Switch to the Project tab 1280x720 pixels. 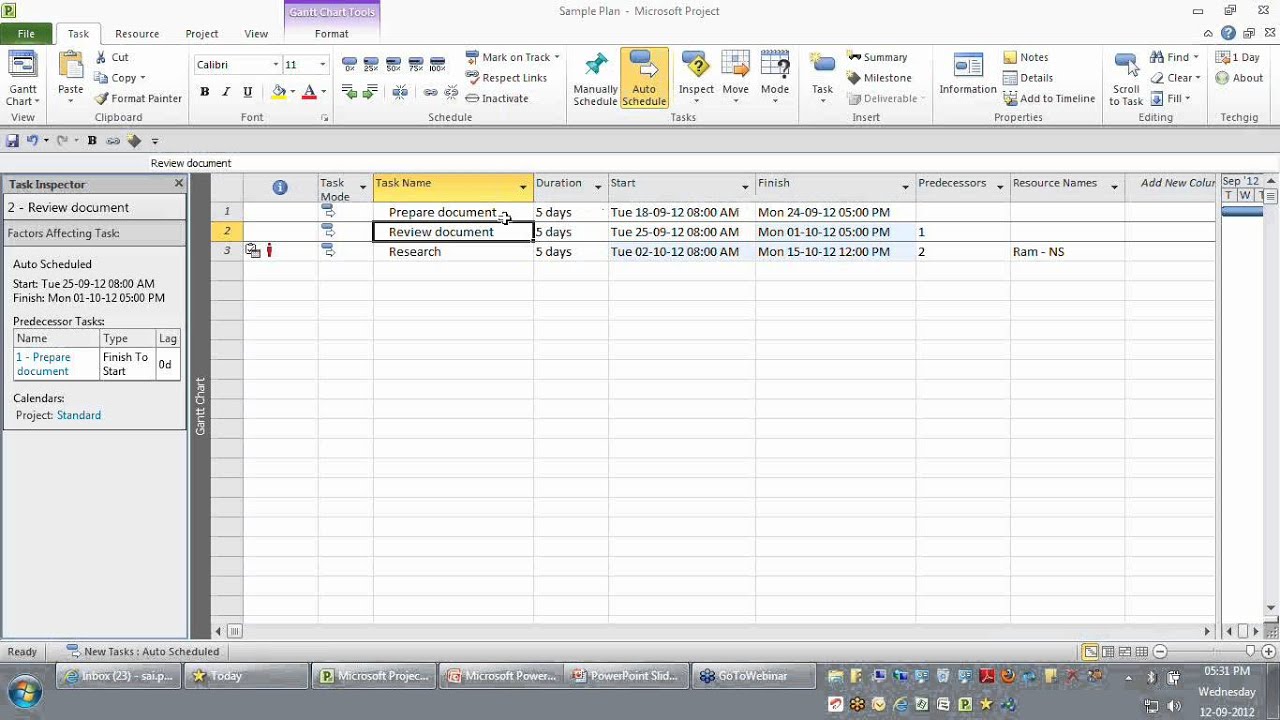tap(202, 34)
